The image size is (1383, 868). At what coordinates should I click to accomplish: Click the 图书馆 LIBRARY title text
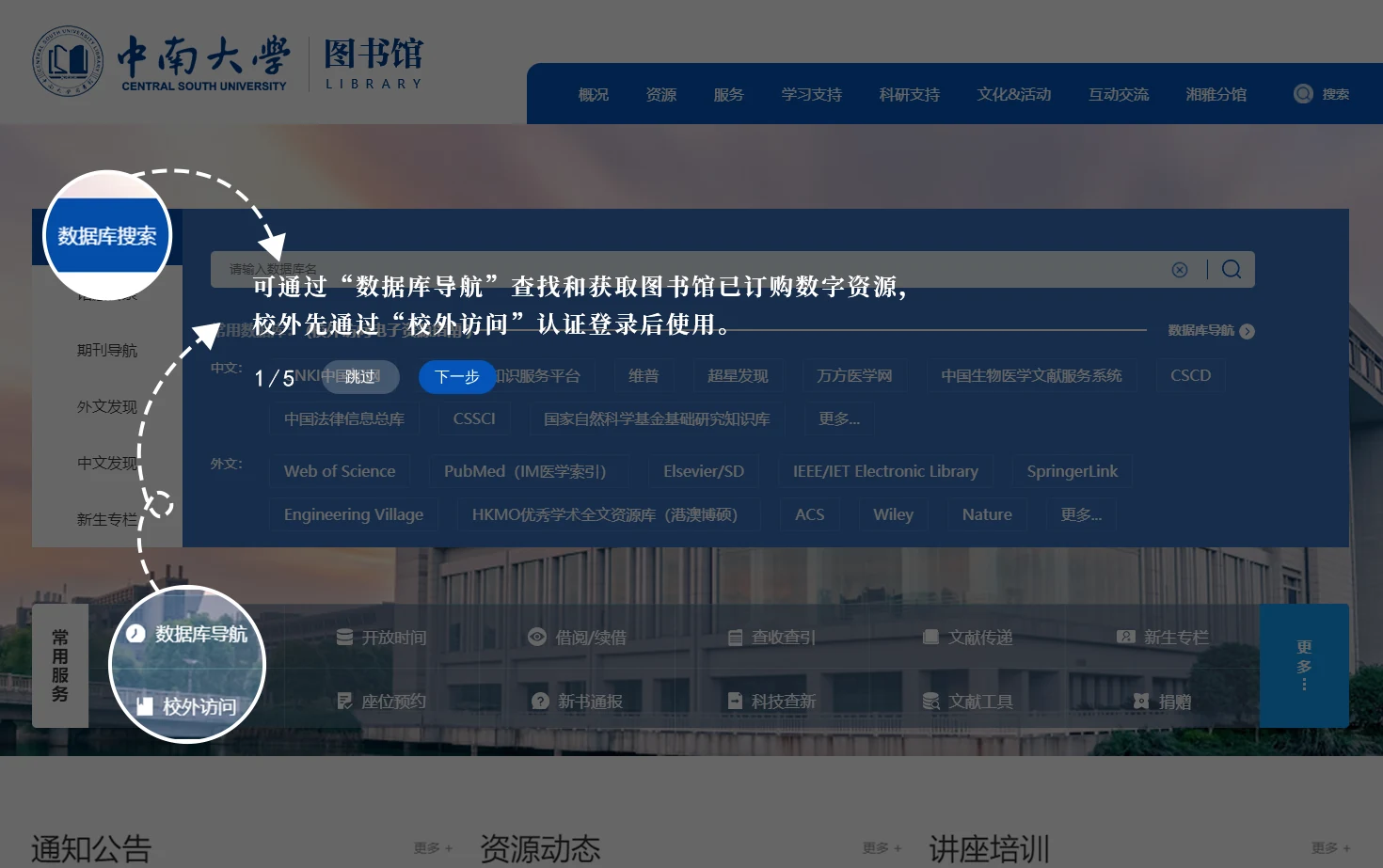coord(374,63)
